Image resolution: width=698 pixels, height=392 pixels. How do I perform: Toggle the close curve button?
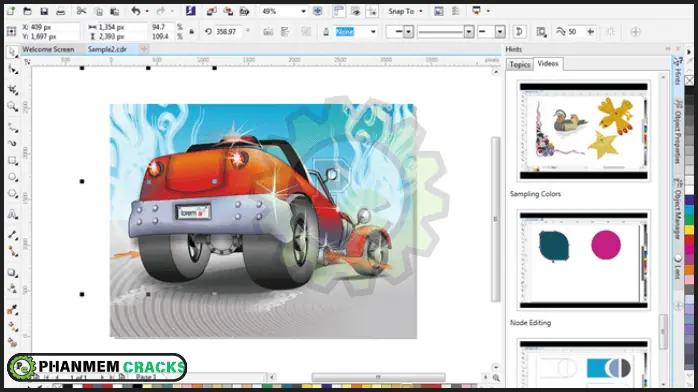[519, 32]
